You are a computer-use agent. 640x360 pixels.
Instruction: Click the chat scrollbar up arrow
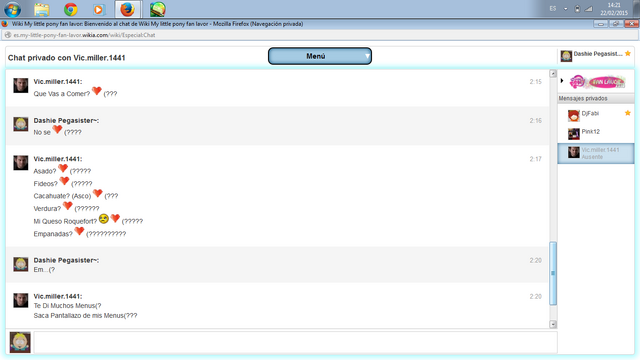pyautogui.click(x=553, y=73)
